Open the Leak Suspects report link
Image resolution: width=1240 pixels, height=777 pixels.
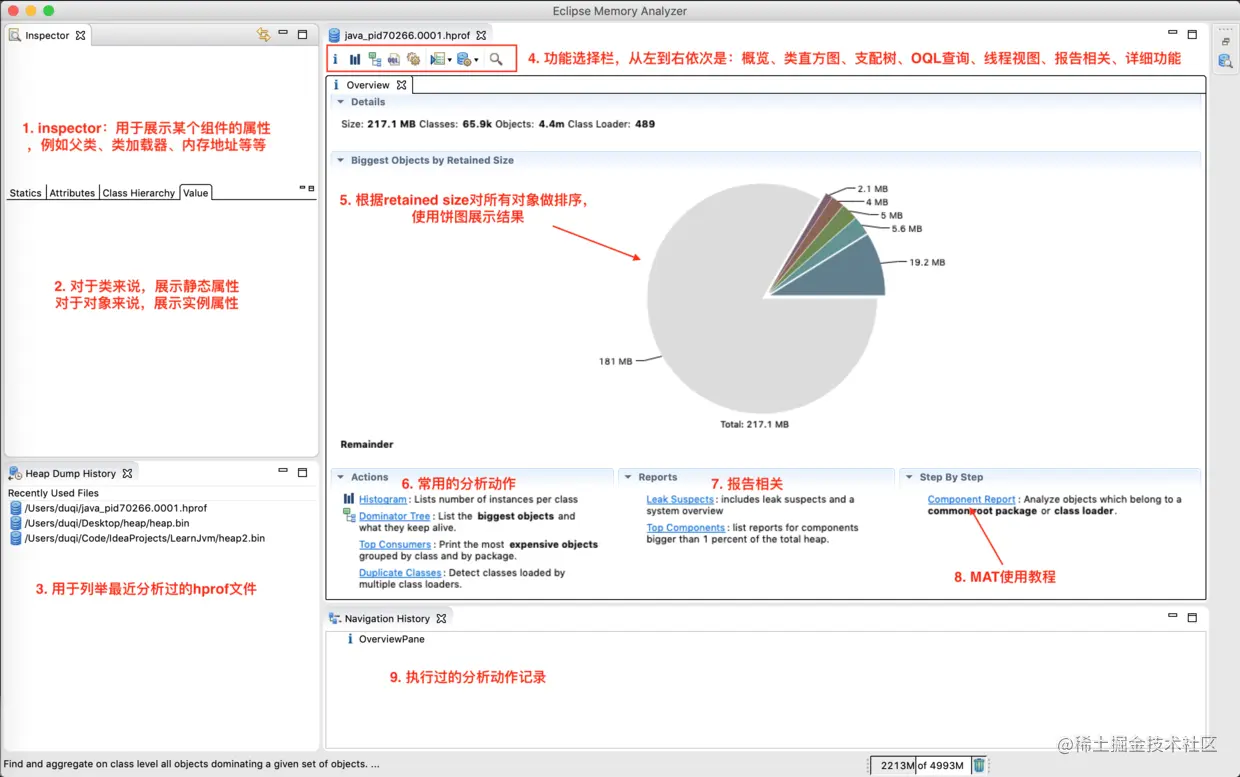680,499
